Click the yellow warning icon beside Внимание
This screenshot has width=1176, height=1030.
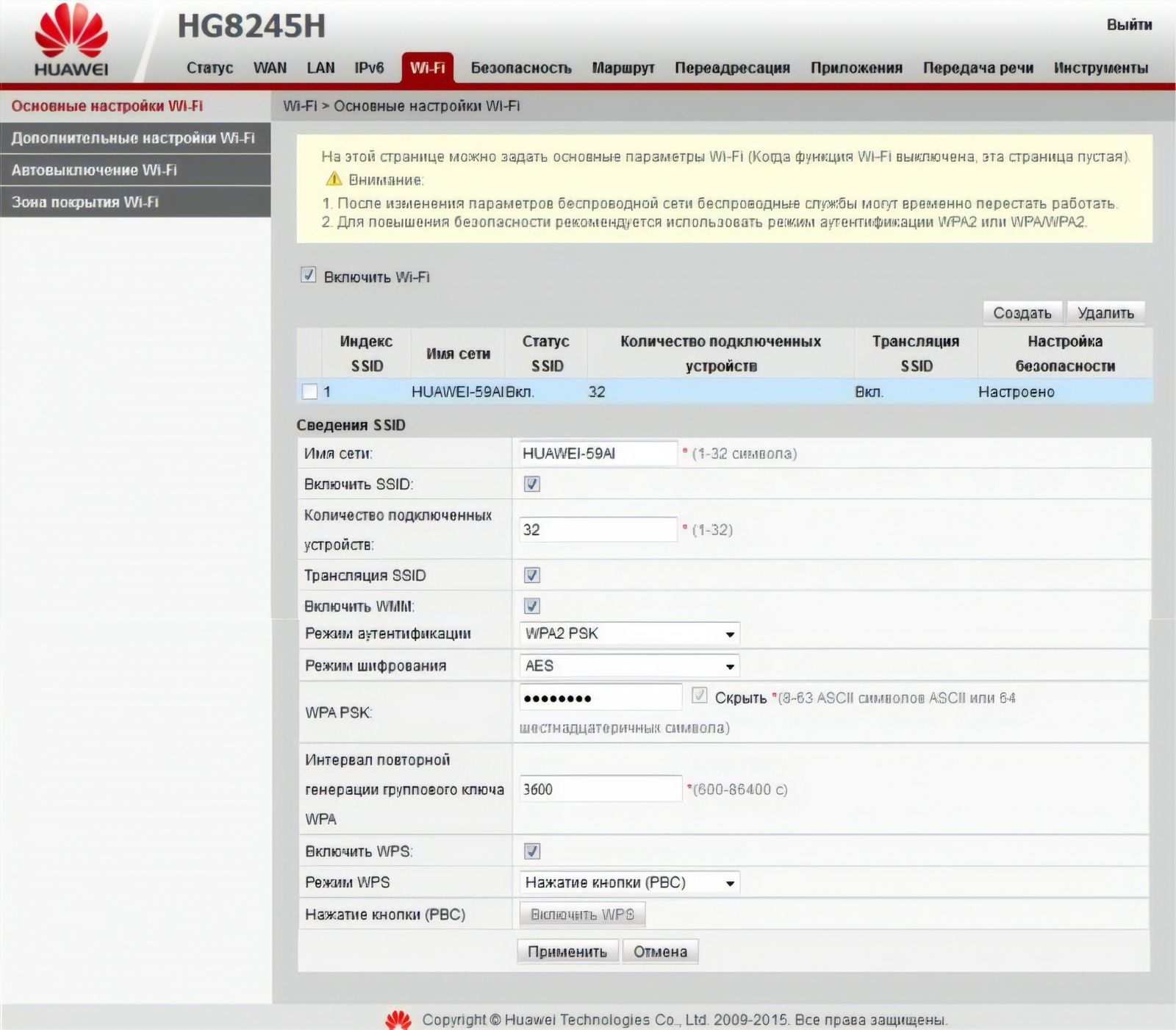pos(334,179)
